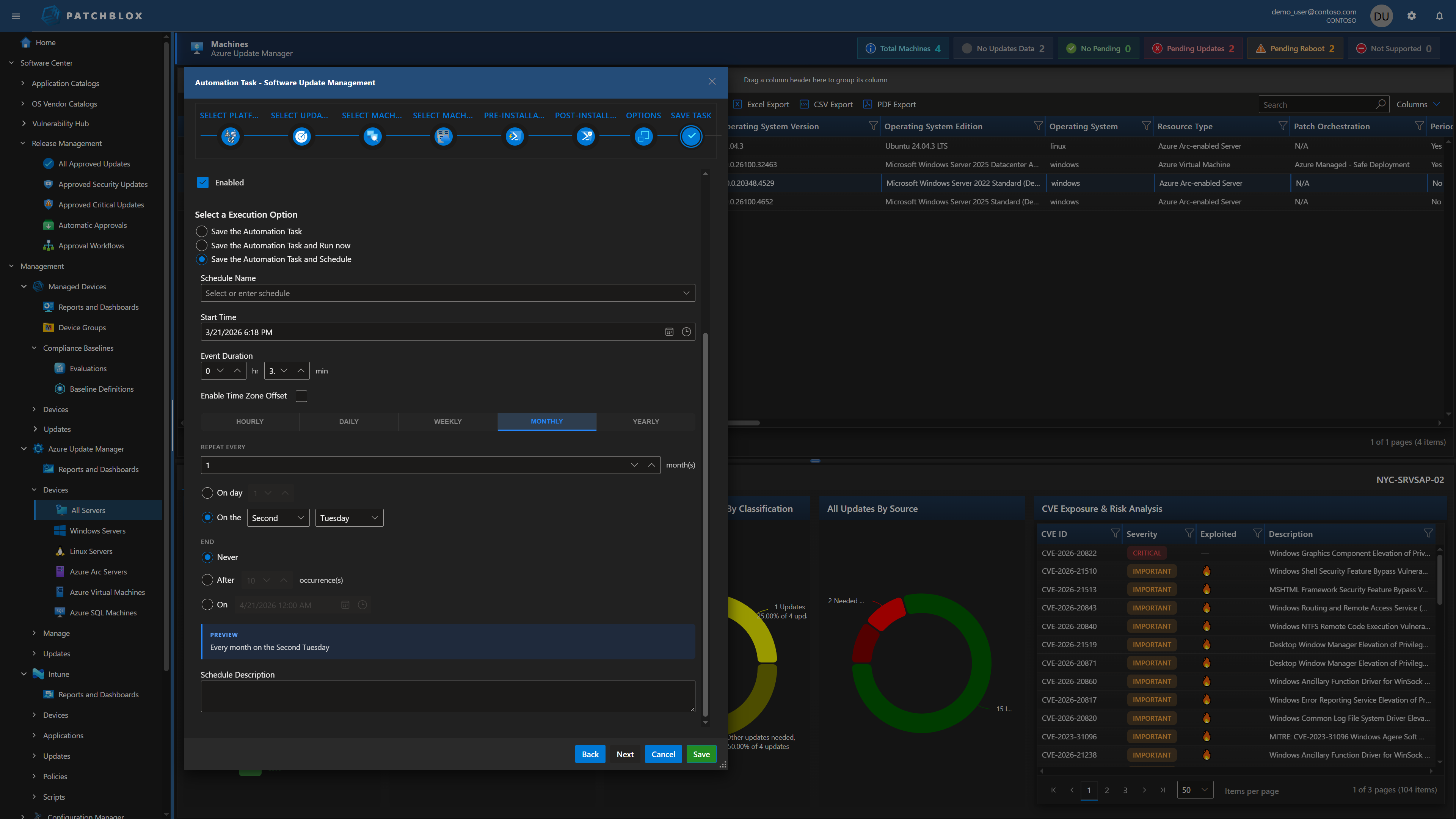
Task: Open the Start Time calendar picker
Action: click(669, 332)
